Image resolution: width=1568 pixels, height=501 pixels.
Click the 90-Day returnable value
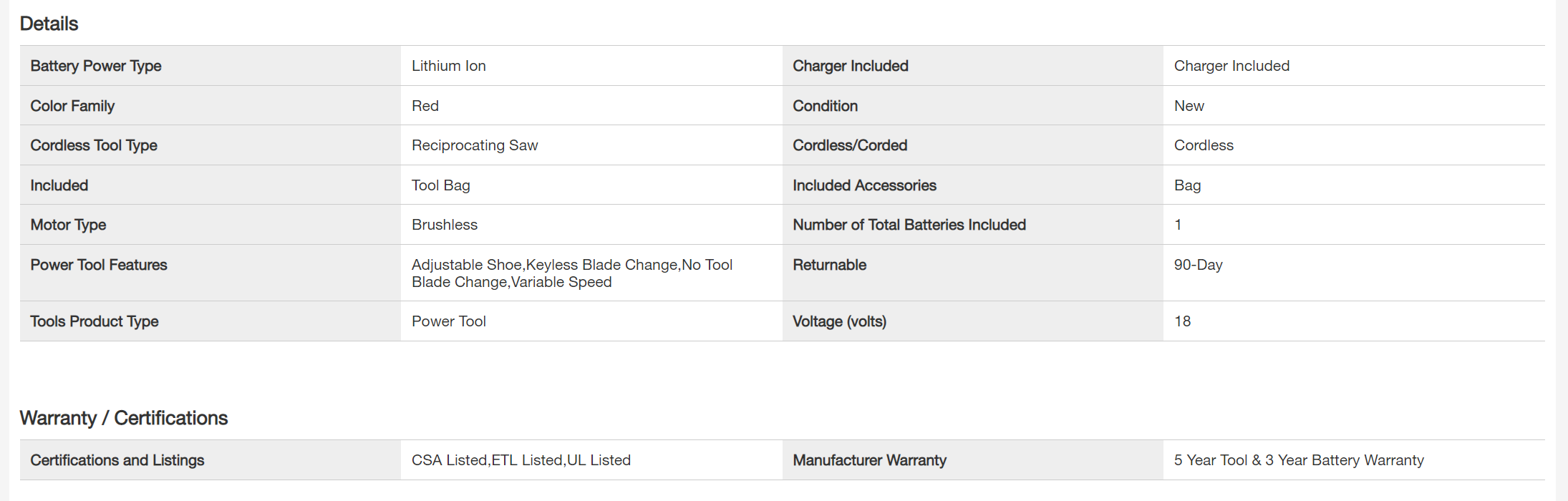point(1198,265)
